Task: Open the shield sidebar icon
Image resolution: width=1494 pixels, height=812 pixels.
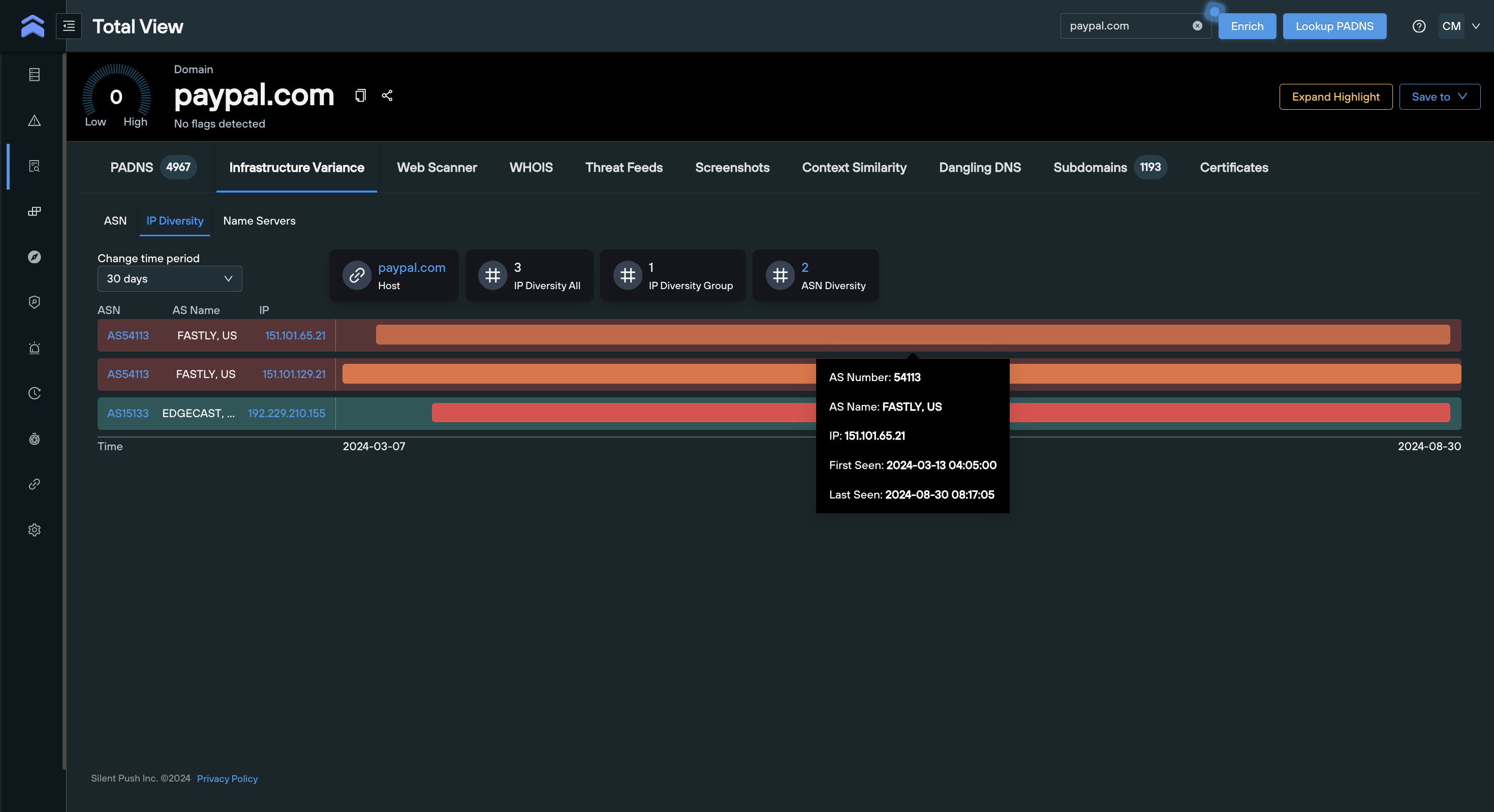Action: [x=34, y=302]
